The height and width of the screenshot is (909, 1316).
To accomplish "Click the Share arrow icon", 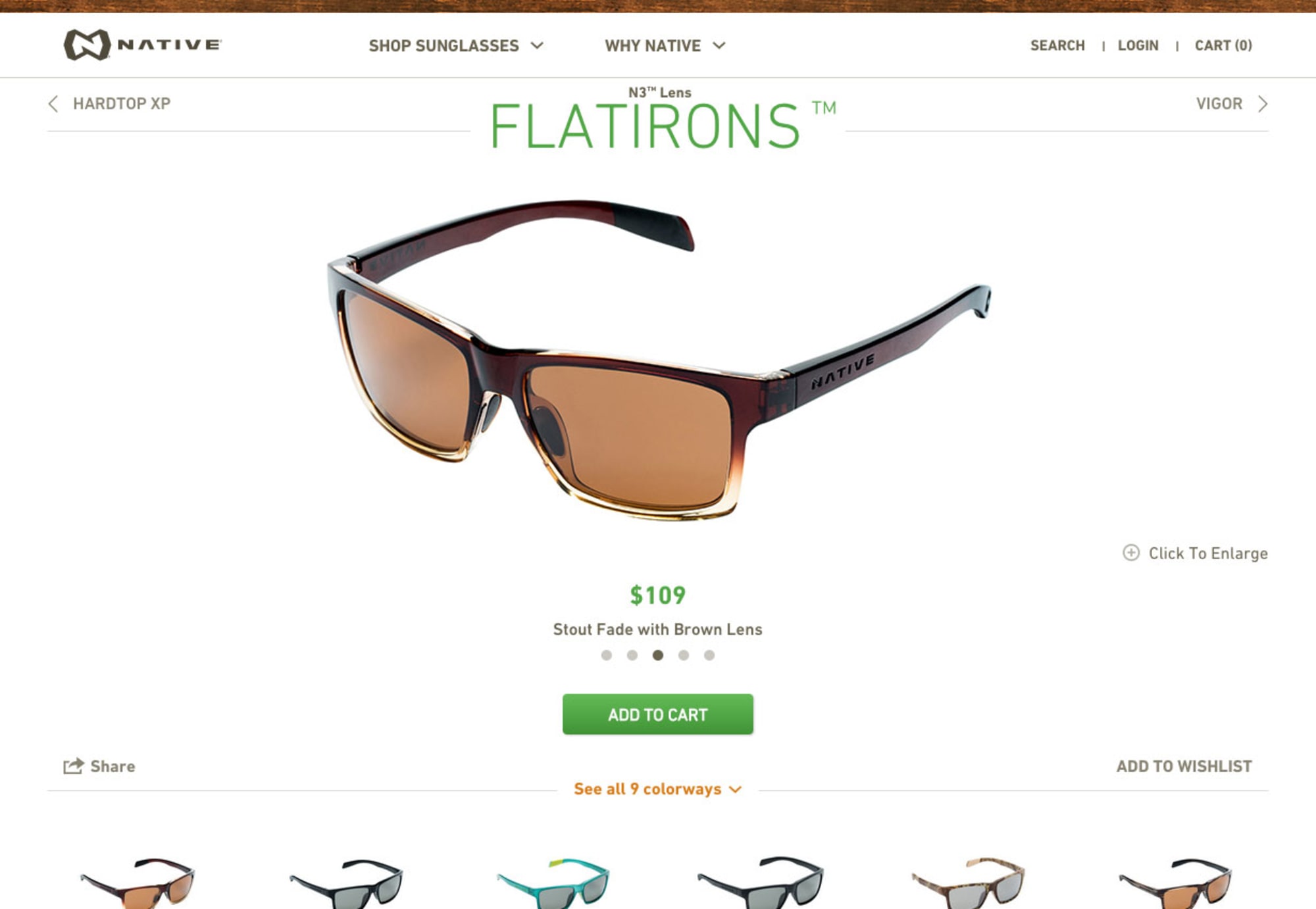I will tap(74, 766).
